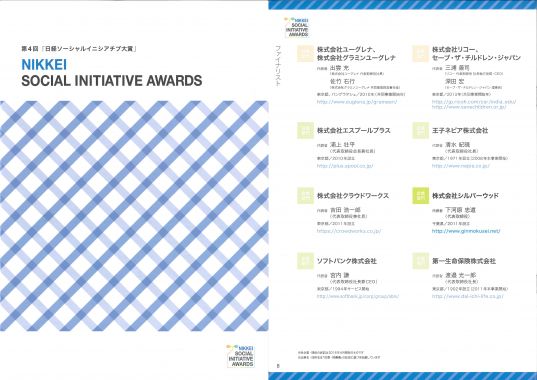Click the badge icon beside 株式会社リコー
Screen dimensions: 537x380
(420, 53)
